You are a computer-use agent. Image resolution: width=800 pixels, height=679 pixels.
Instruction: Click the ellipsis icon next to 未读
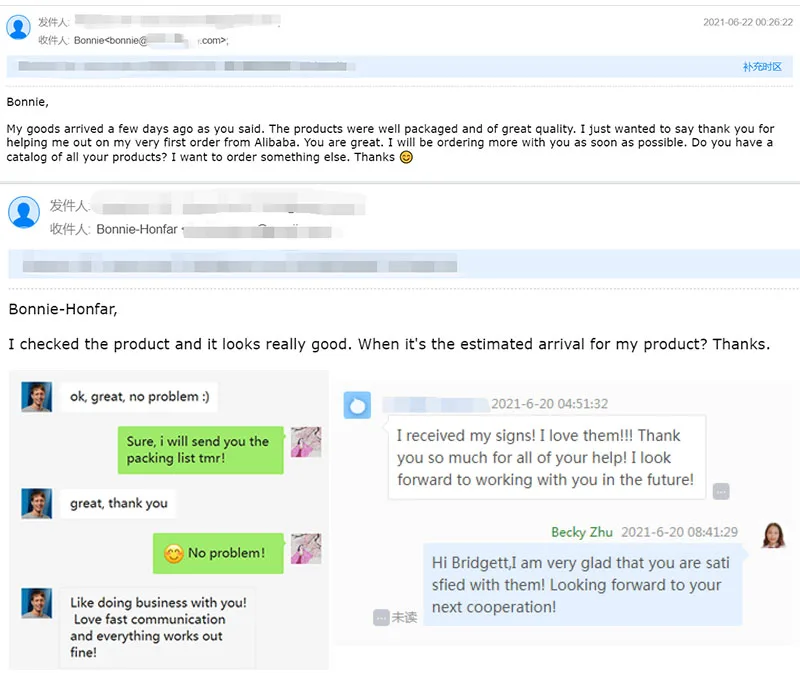click(x=381, y=618)
